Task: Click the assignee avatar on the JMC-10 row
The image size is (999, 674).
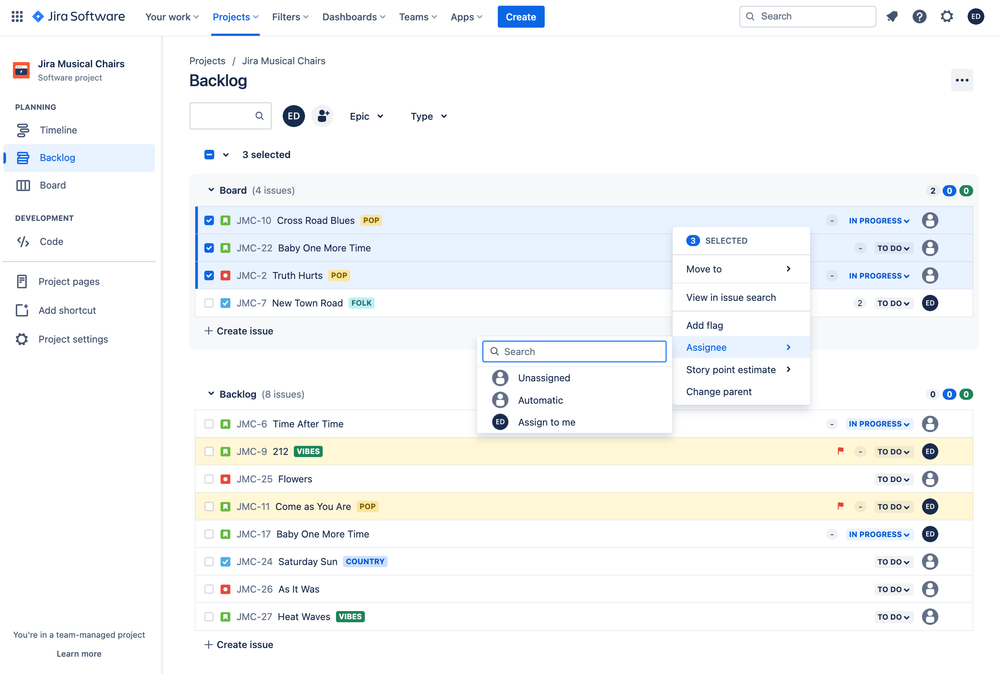Action: pos(930,220)
